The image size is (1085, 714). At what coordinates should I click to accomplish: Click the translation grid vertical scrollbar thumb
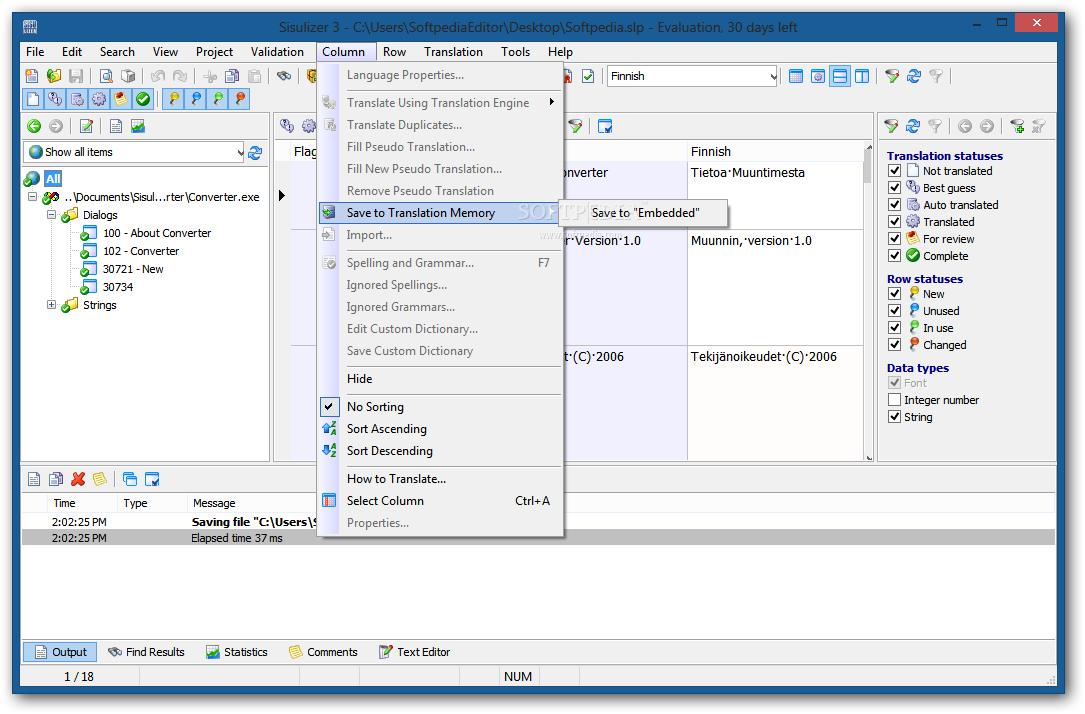click(x=868, y=167)
